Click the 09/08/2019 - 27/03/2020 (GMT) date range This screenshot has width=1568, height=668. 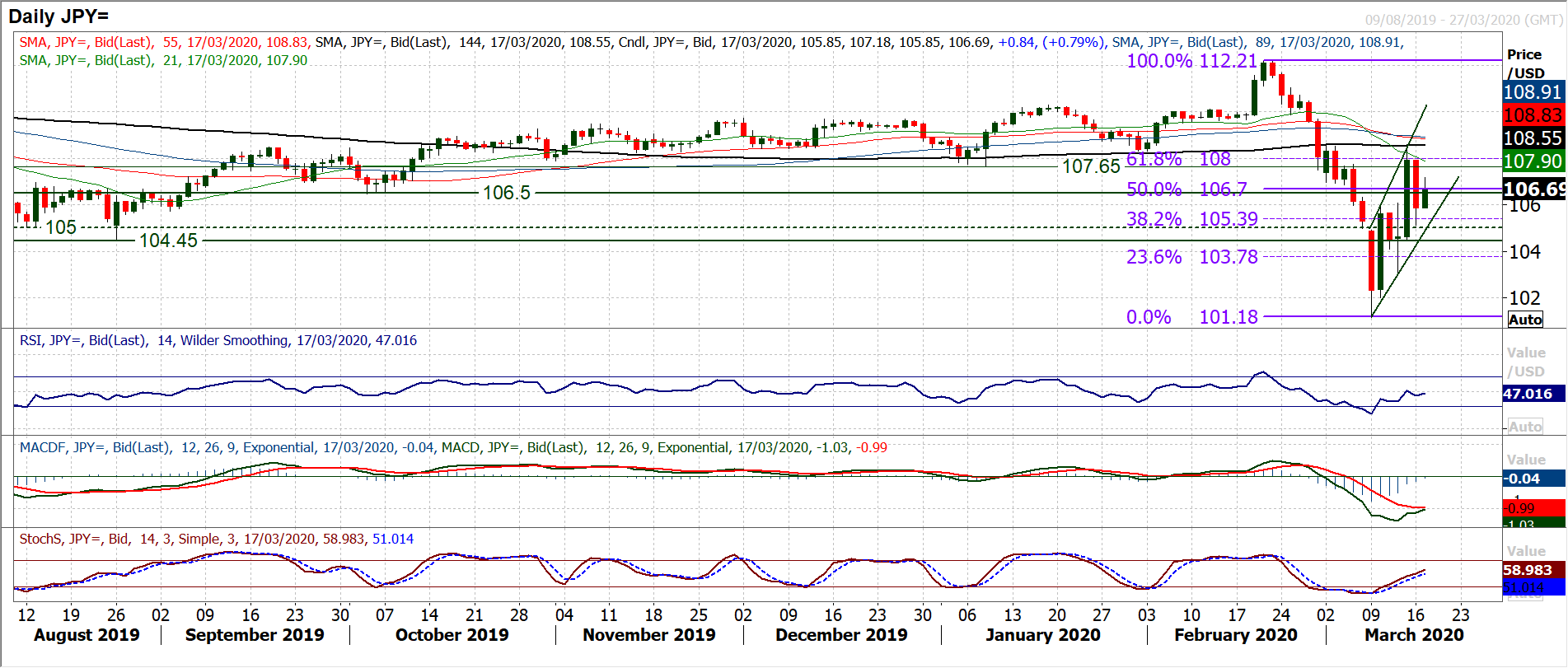(x=1463, y=20)
